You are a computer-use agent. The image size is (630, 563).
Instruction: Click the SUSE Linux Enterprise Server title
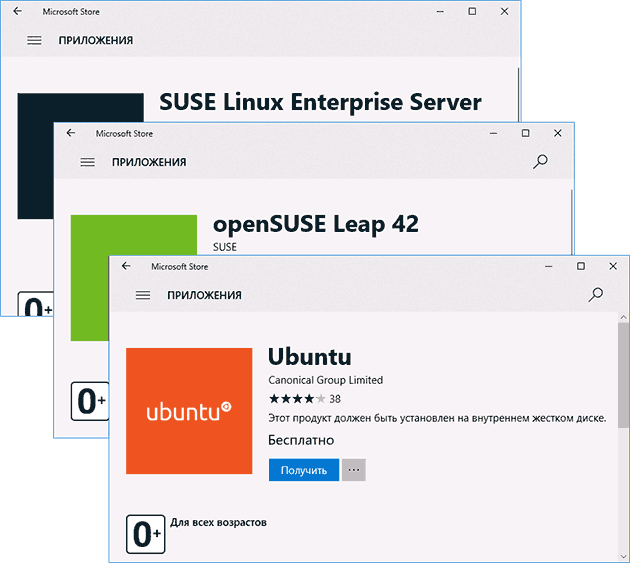(320, 102)
